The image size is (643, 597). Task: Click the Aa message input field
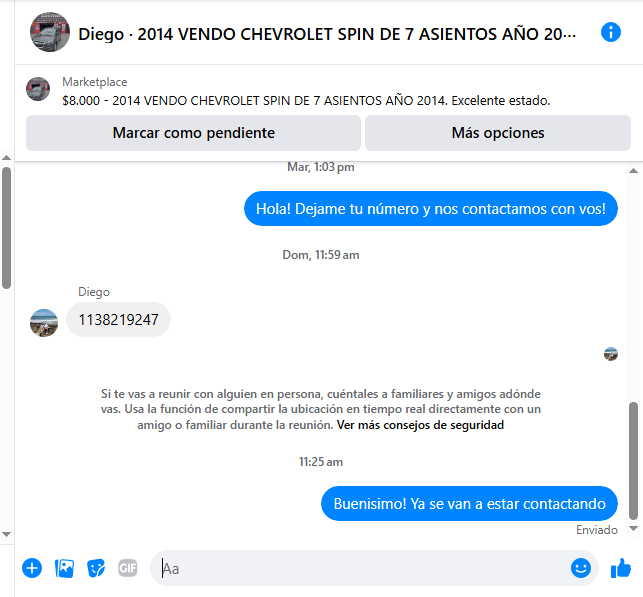pyautogui.click(x=363, y=568)
